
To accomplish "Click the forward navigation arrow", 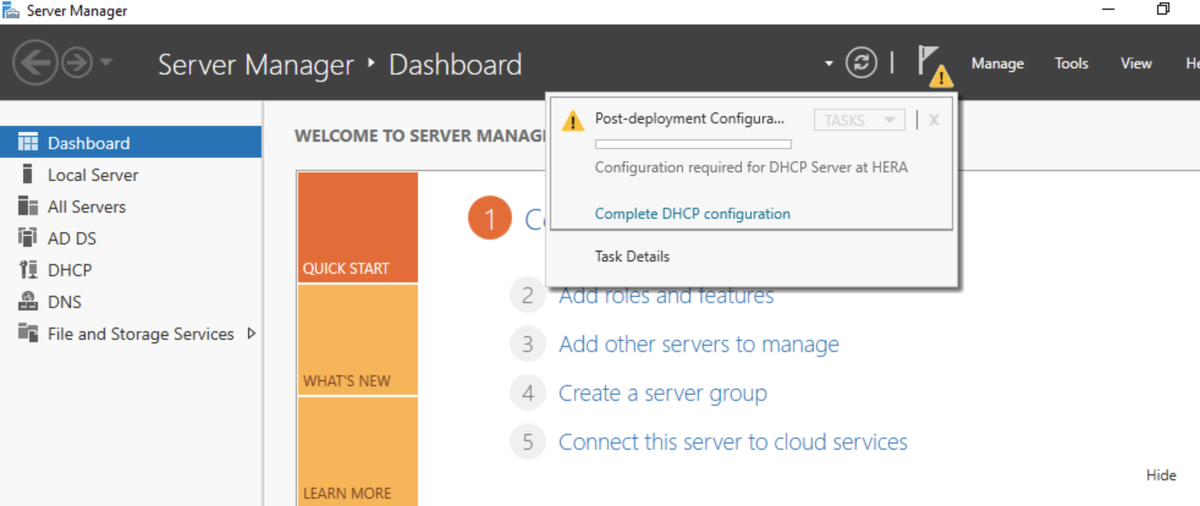I will click(x=77, y=63).
